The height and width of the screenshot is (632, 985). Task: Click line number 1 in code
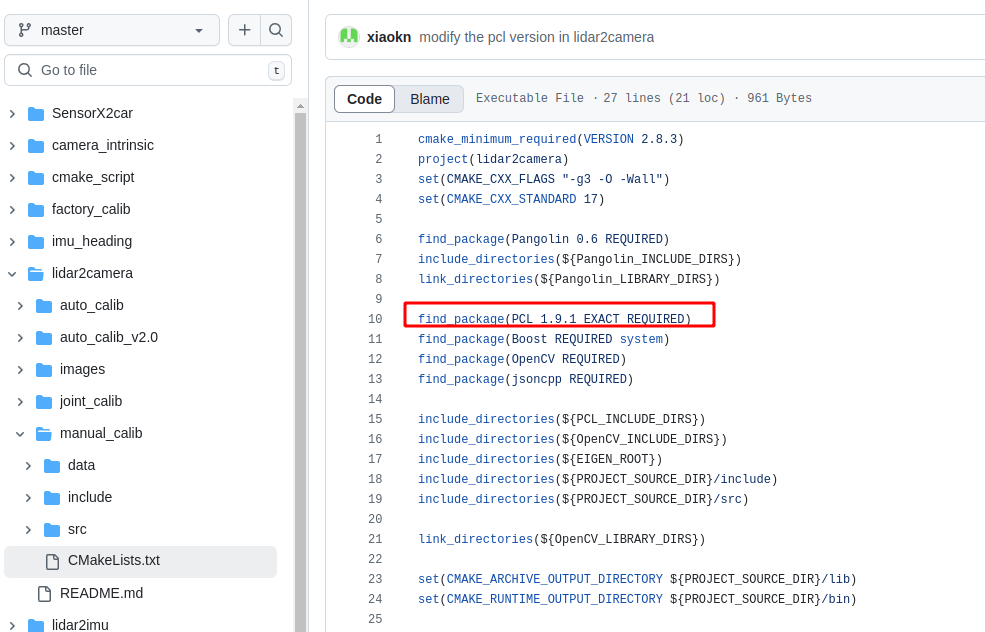[379, 139]
